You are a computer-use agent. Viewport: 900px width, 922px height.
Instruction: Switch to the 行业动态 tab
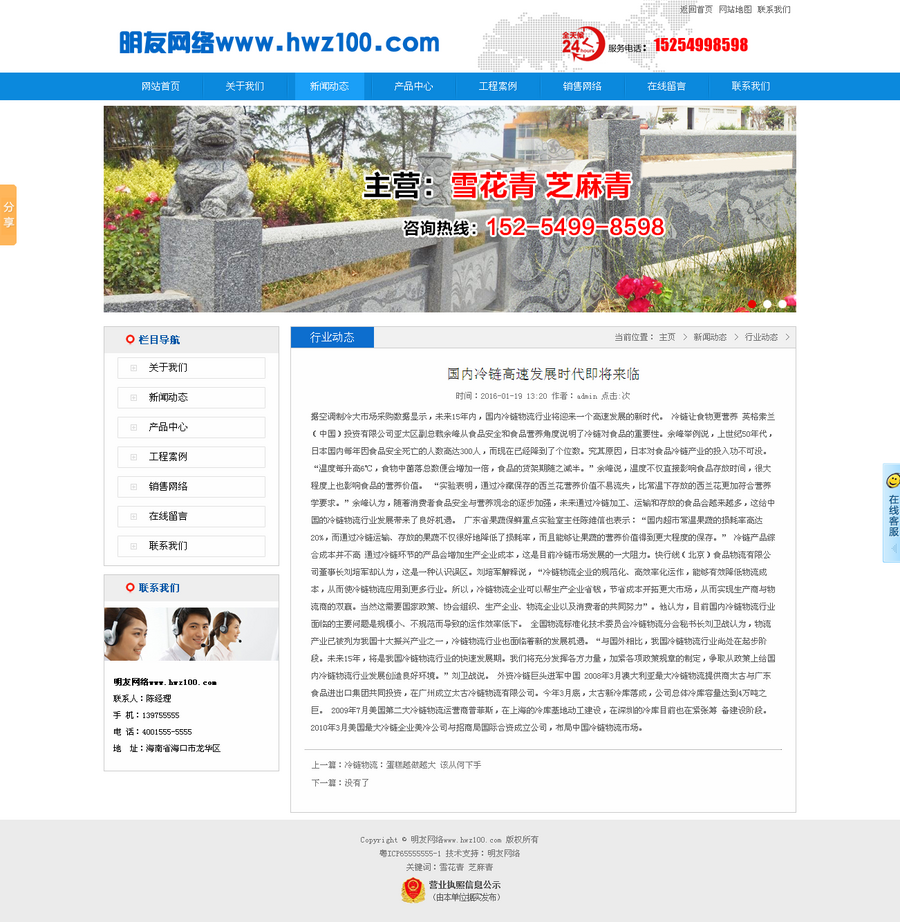330,337
